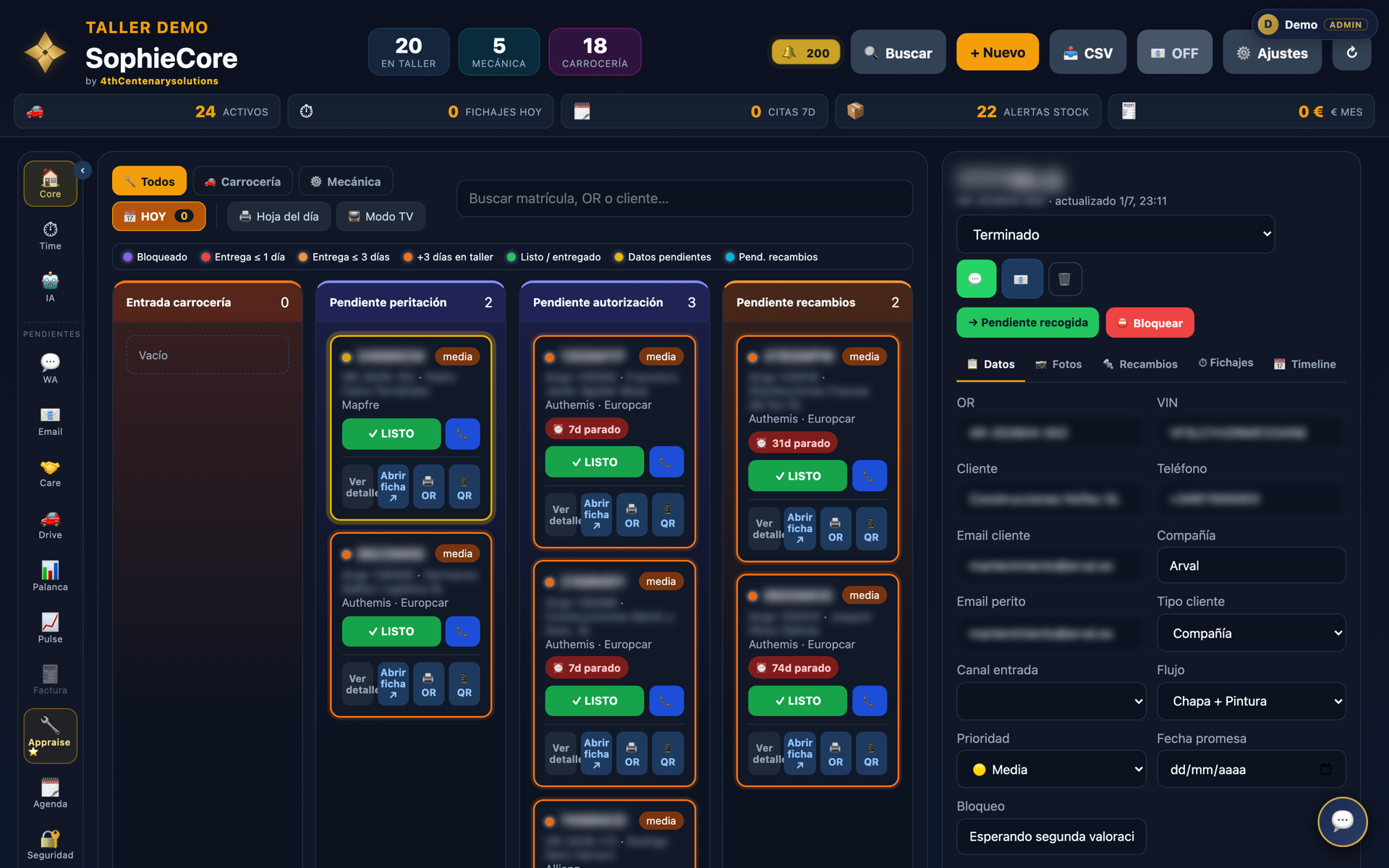Screen dimensions: 1389x868
Task: Click the 22 Alertas Stock tile
Action: 968,111
